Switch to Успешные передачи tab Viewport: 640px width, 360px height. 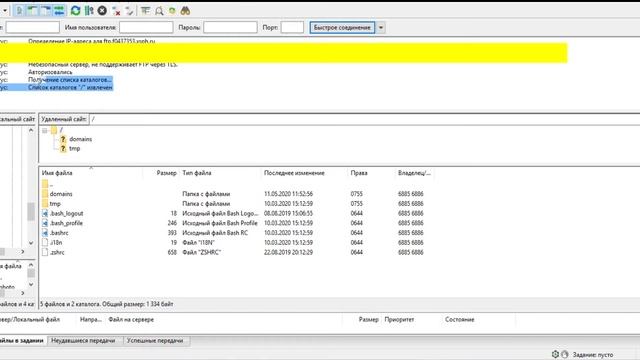(x=155, y=341)
